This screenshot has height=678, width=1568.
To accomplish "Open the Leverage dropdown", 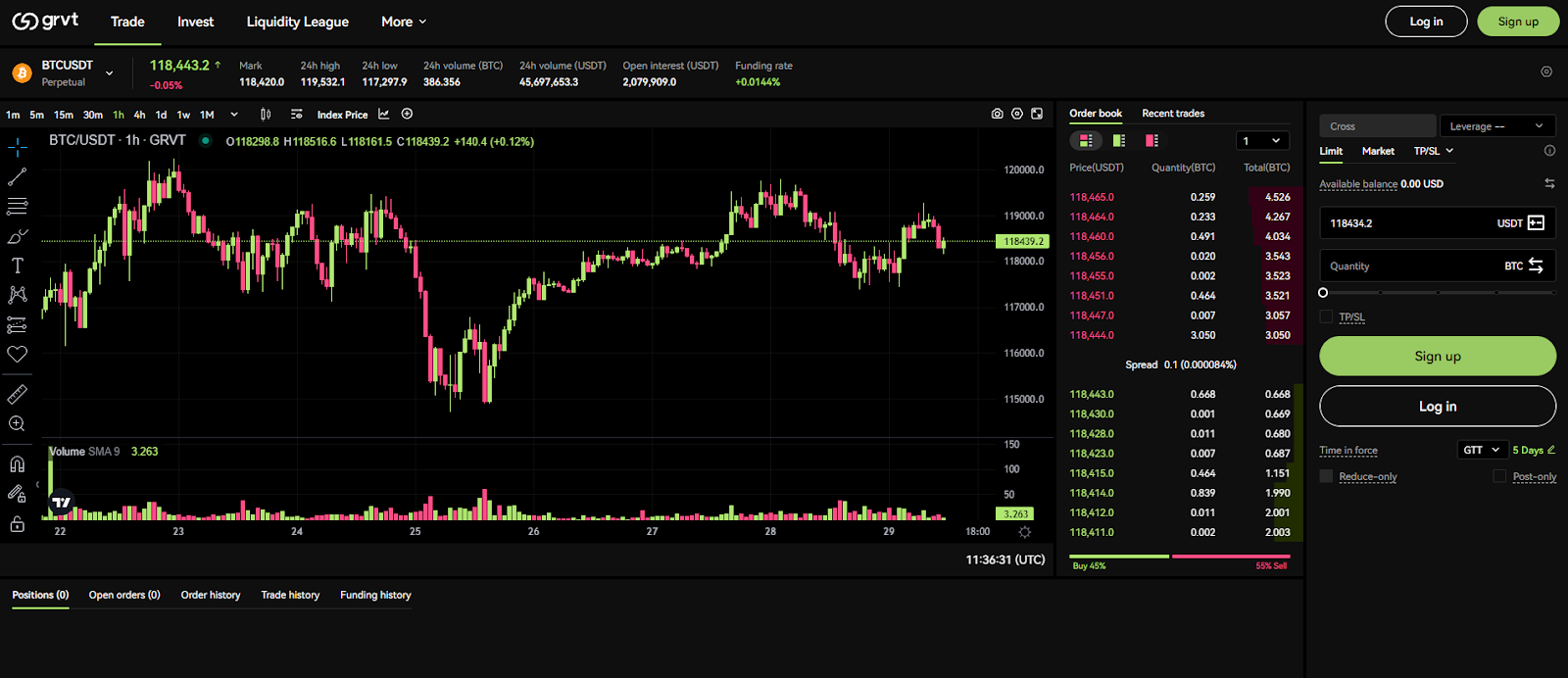I will [x=1497, y=126].
